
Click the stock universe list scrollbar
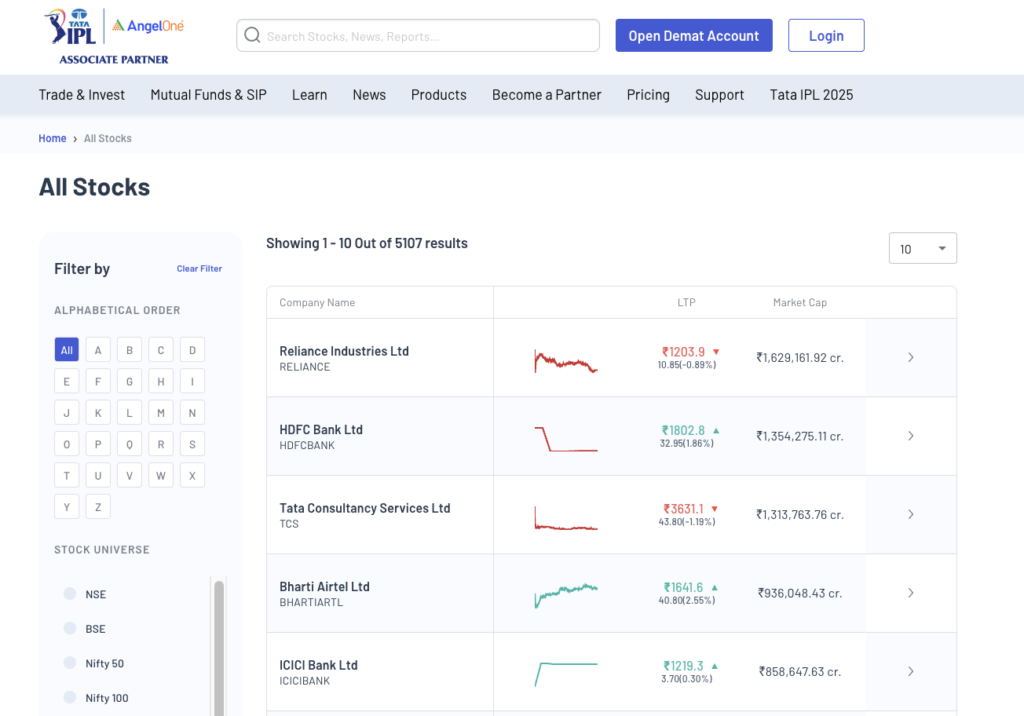tap(219, 647)
